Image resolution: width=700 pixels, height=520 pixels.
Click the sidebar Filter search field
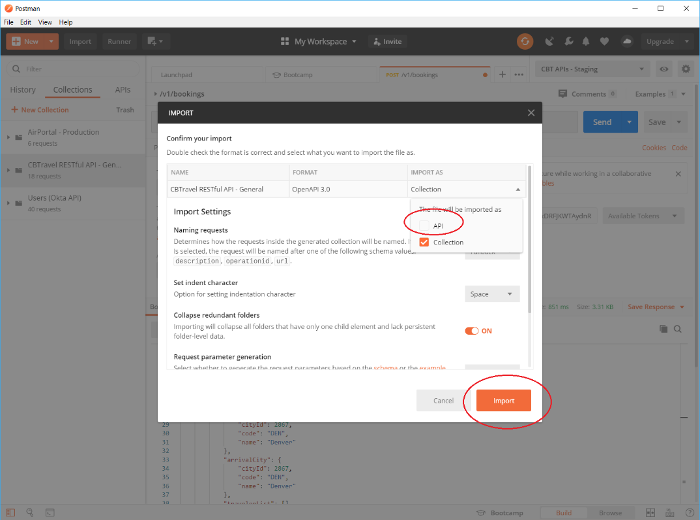click(x=73, y=69)
